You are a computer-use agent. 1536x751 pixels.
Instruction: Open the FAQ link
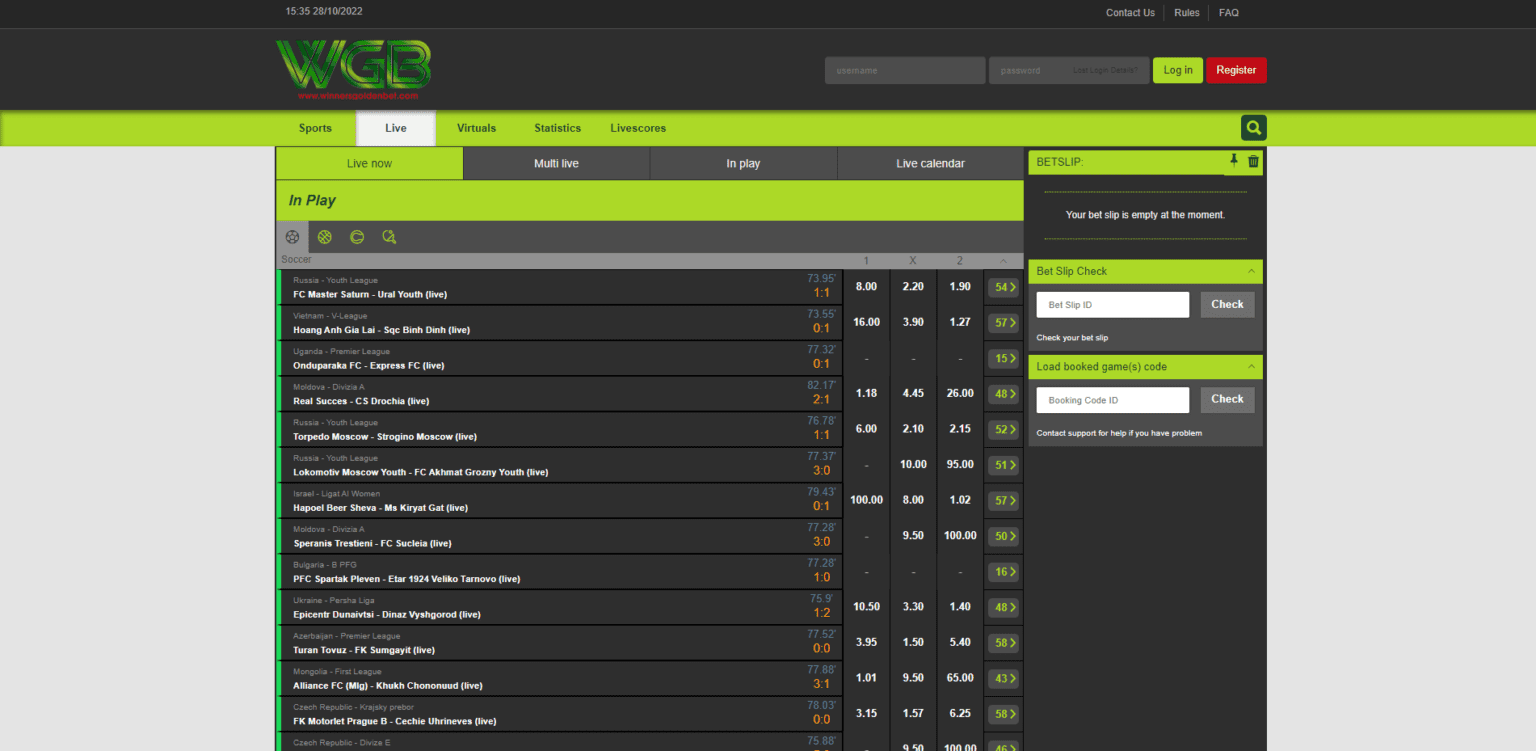[x=1228, y=13]
